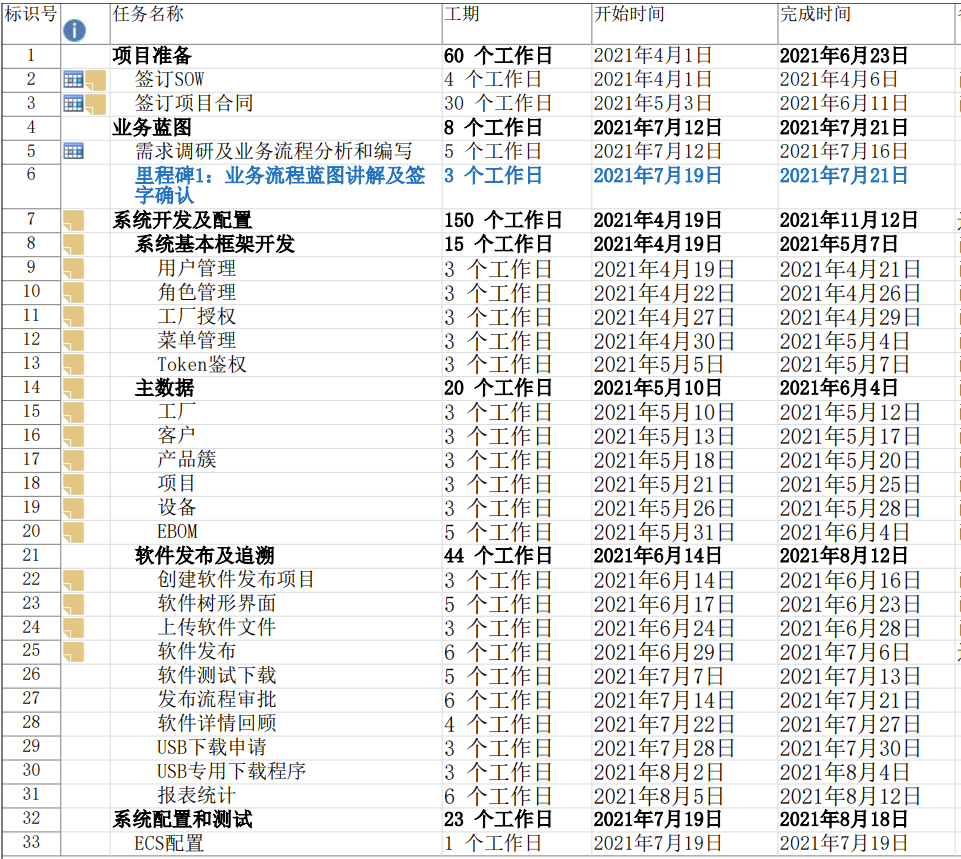Select the task name 软件详情回顾
961x859 pixels.
point(217,723)
